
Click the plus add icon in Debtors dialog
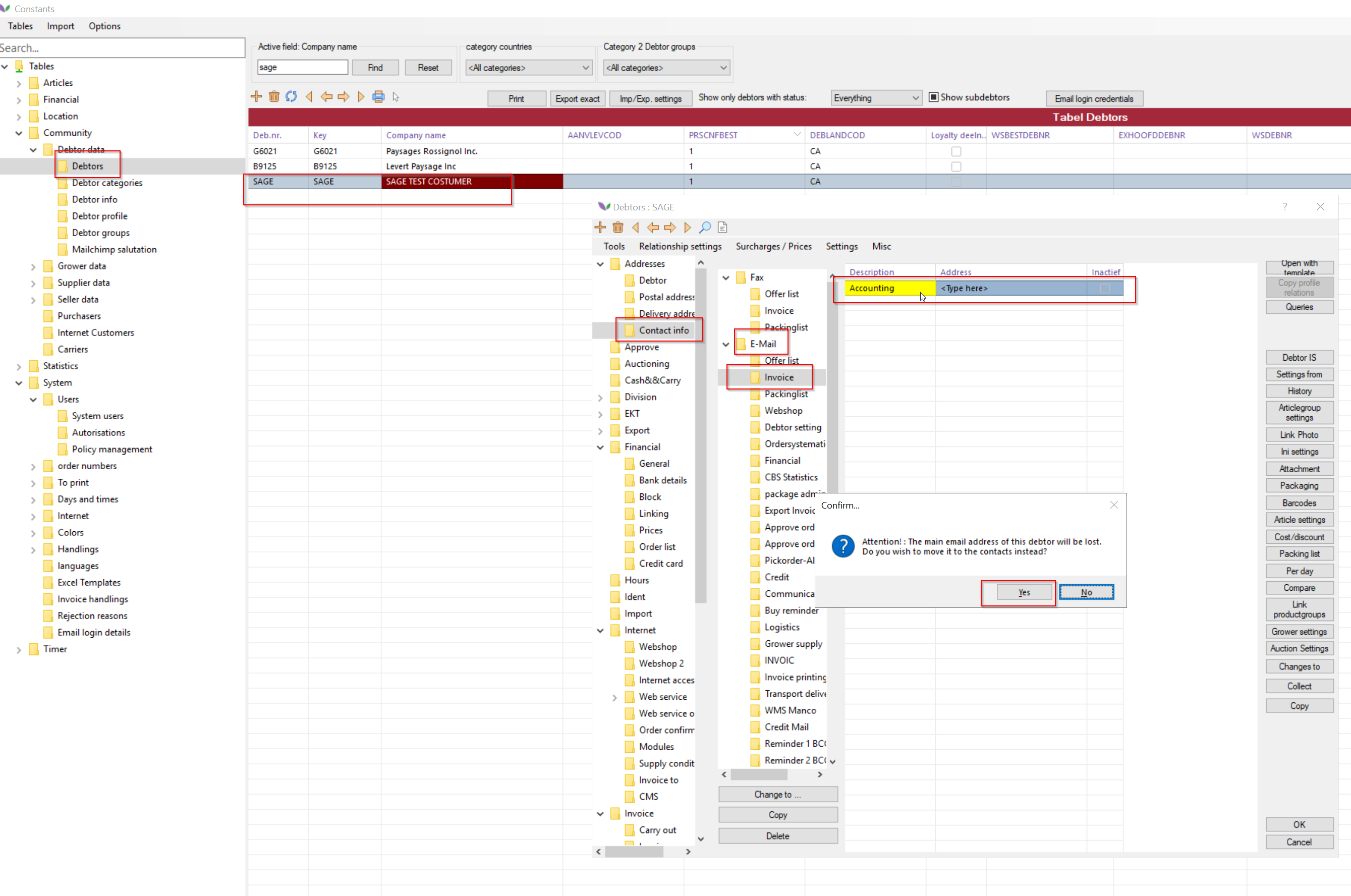pyautogui.click(x=600, y=228)
